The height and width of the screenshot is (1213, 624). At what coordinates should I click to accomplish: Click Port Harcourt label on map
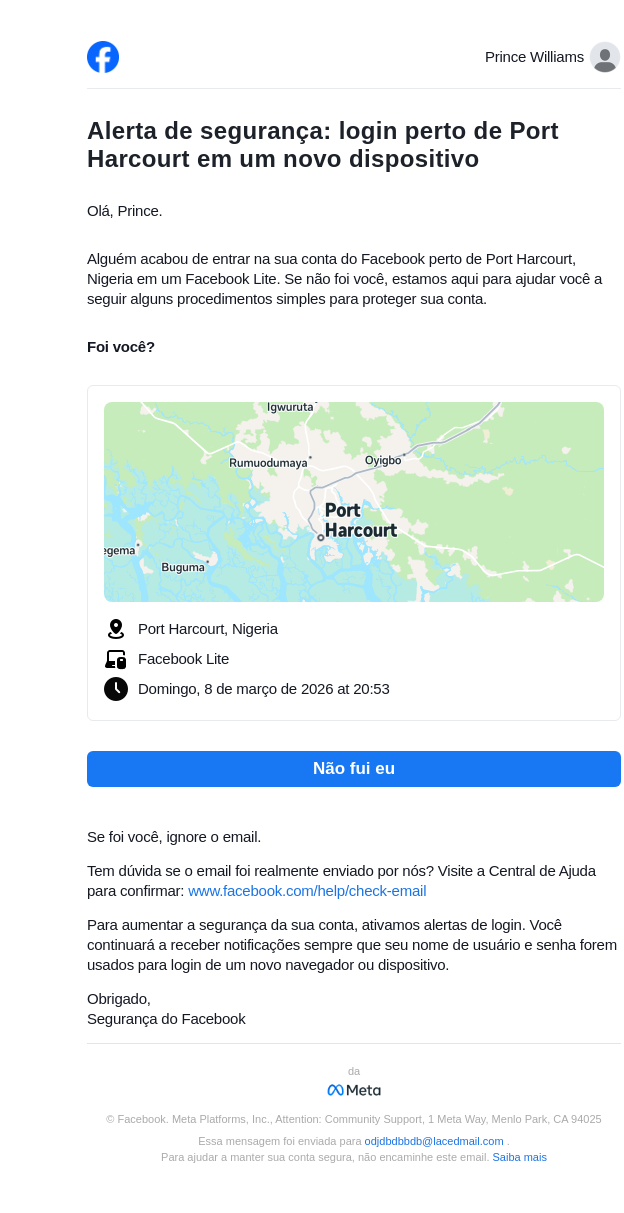click(360, 520)
